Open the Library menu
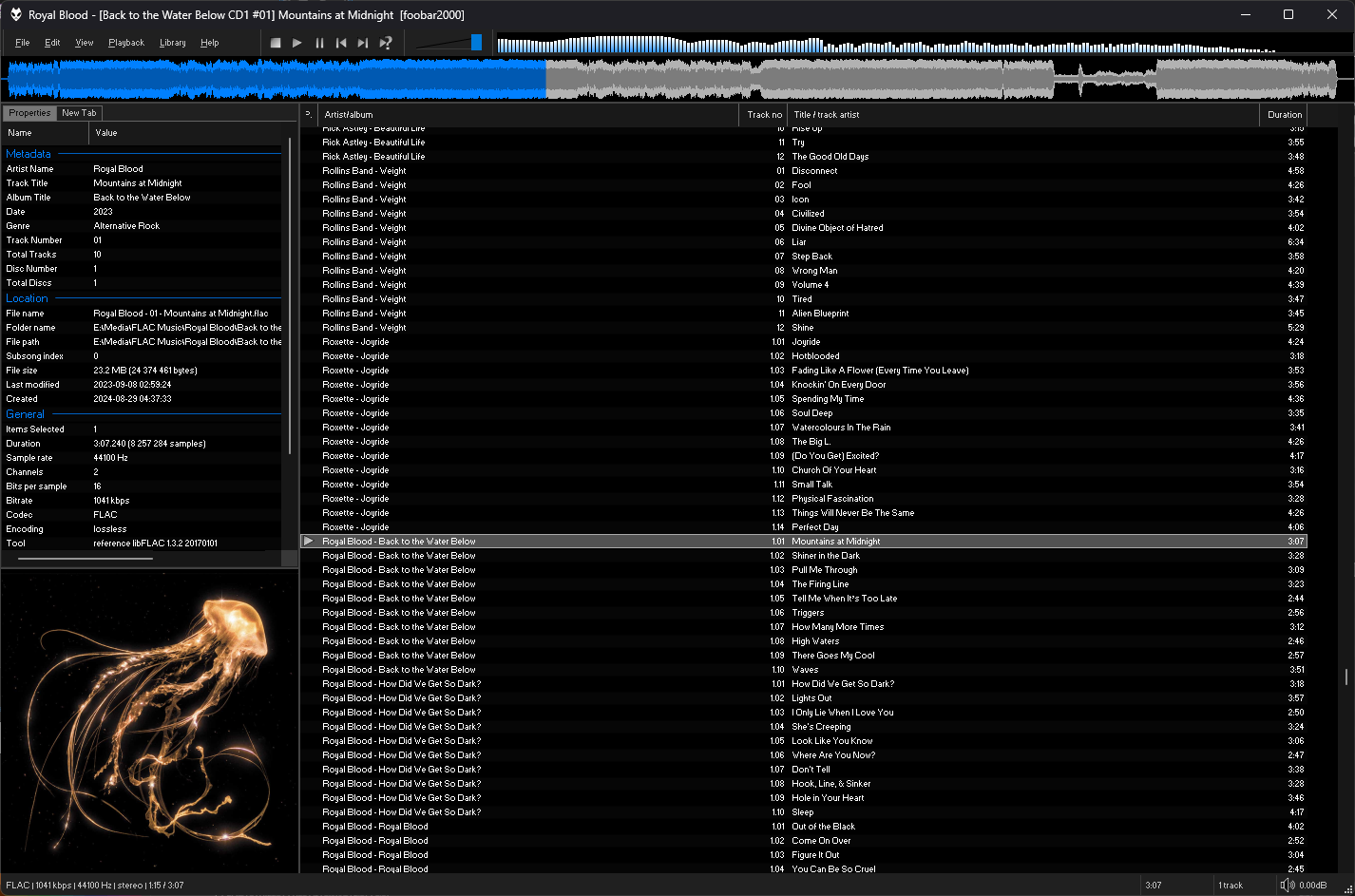1355x896 pixels. pos(172,43)
